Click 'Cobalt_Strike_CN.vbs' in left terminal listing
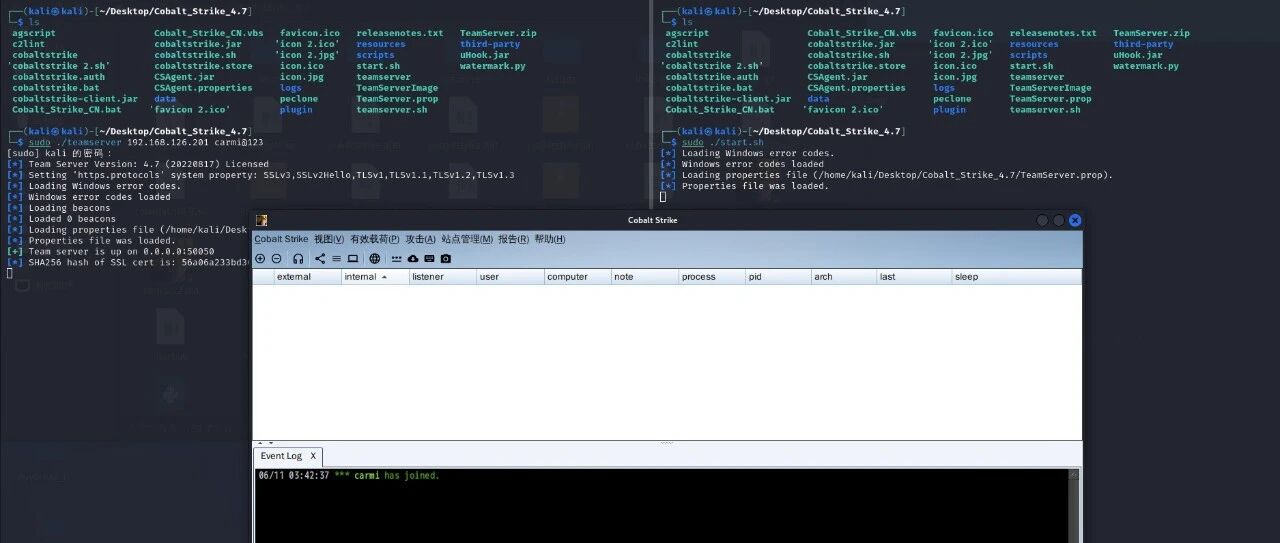 [209, 33]
